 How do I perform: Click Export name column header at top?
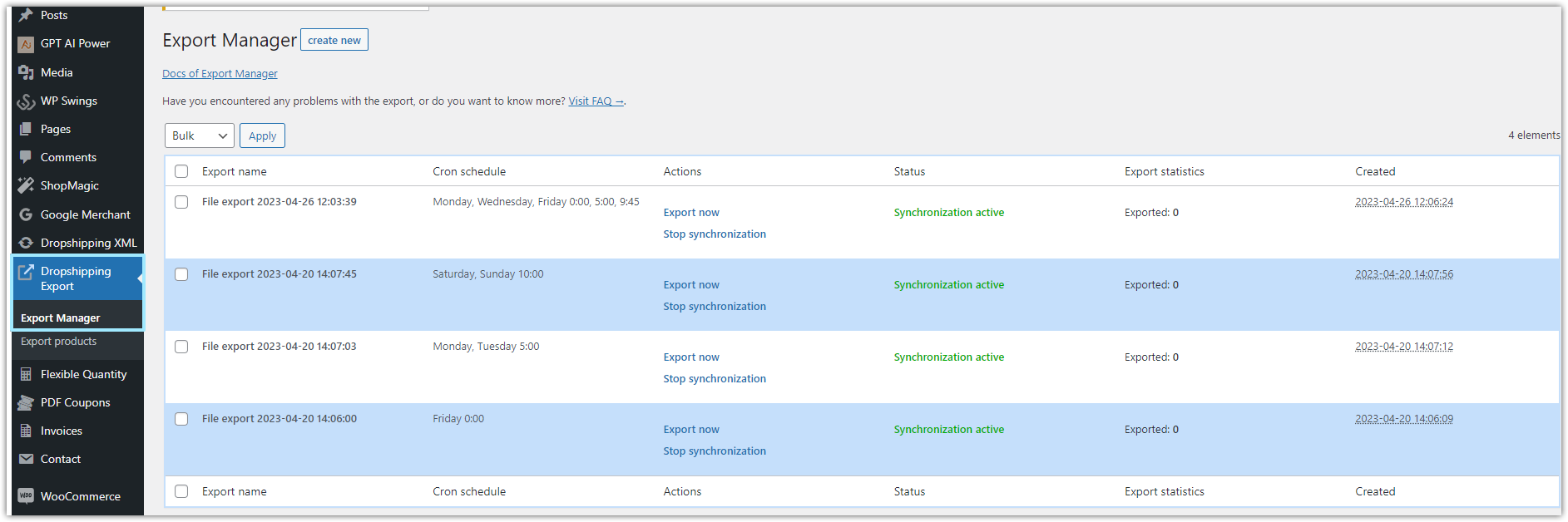click(x=235, y=171)
